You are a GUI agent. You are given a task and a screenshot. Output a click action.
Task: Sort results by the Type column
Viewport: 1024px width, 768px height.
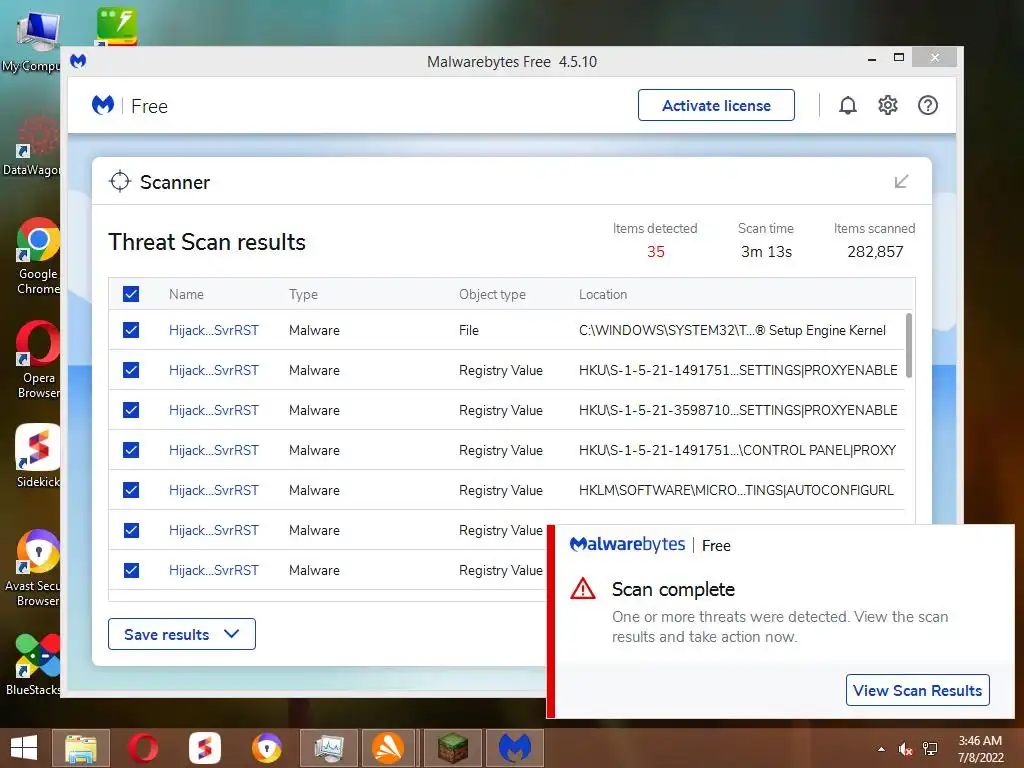(303, 295)
